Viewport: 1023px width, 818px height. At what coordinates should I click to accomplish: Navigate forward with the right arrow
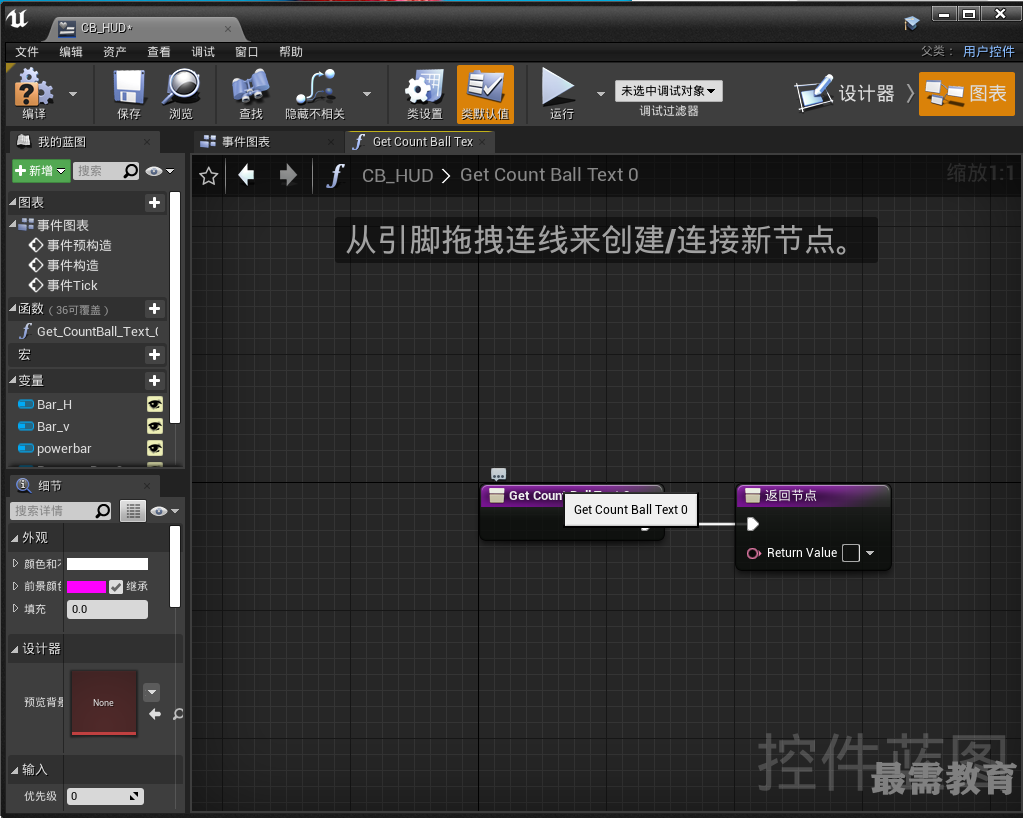pyautogui.click(x=288, y=175)
